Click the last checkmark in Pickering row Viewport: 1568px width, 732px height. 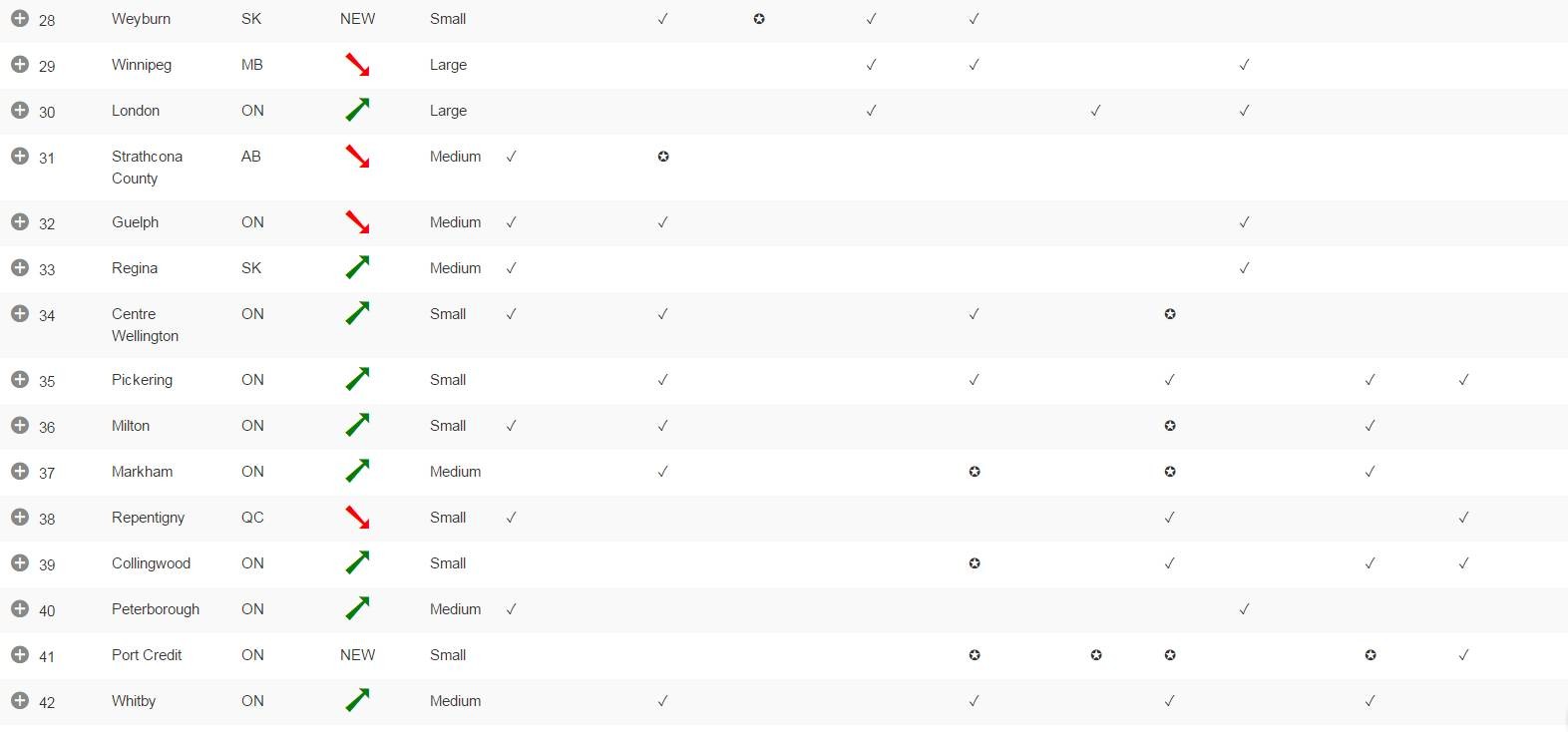(x=1463, y=380)
